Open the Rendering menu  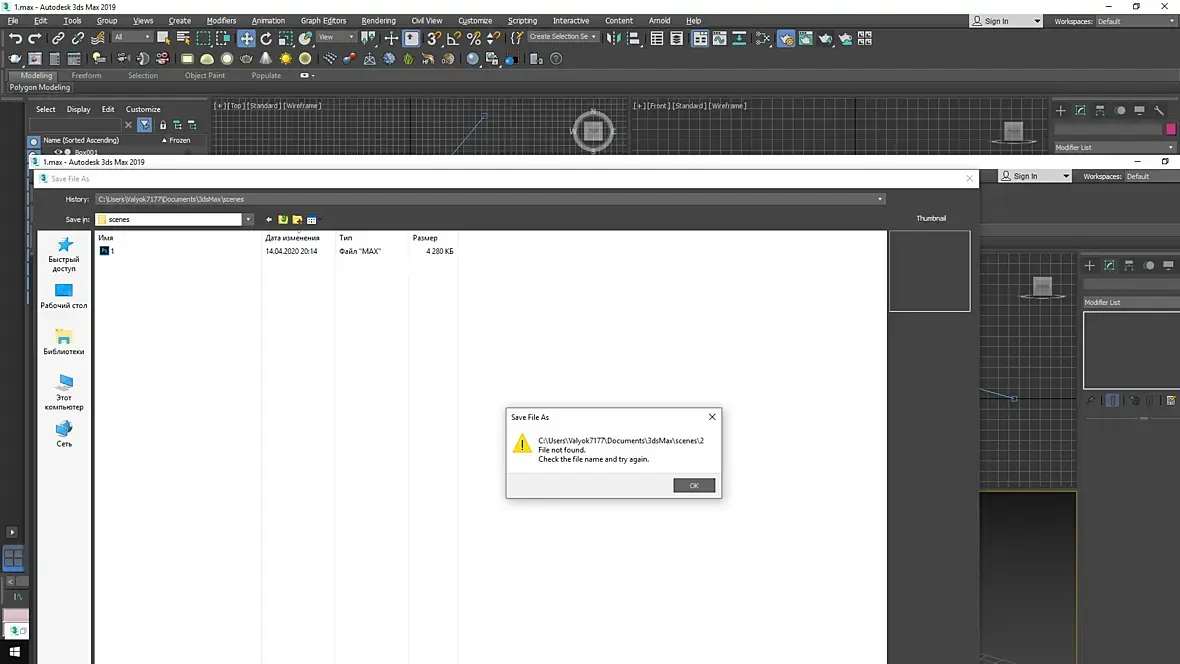[x=379, y=20]
